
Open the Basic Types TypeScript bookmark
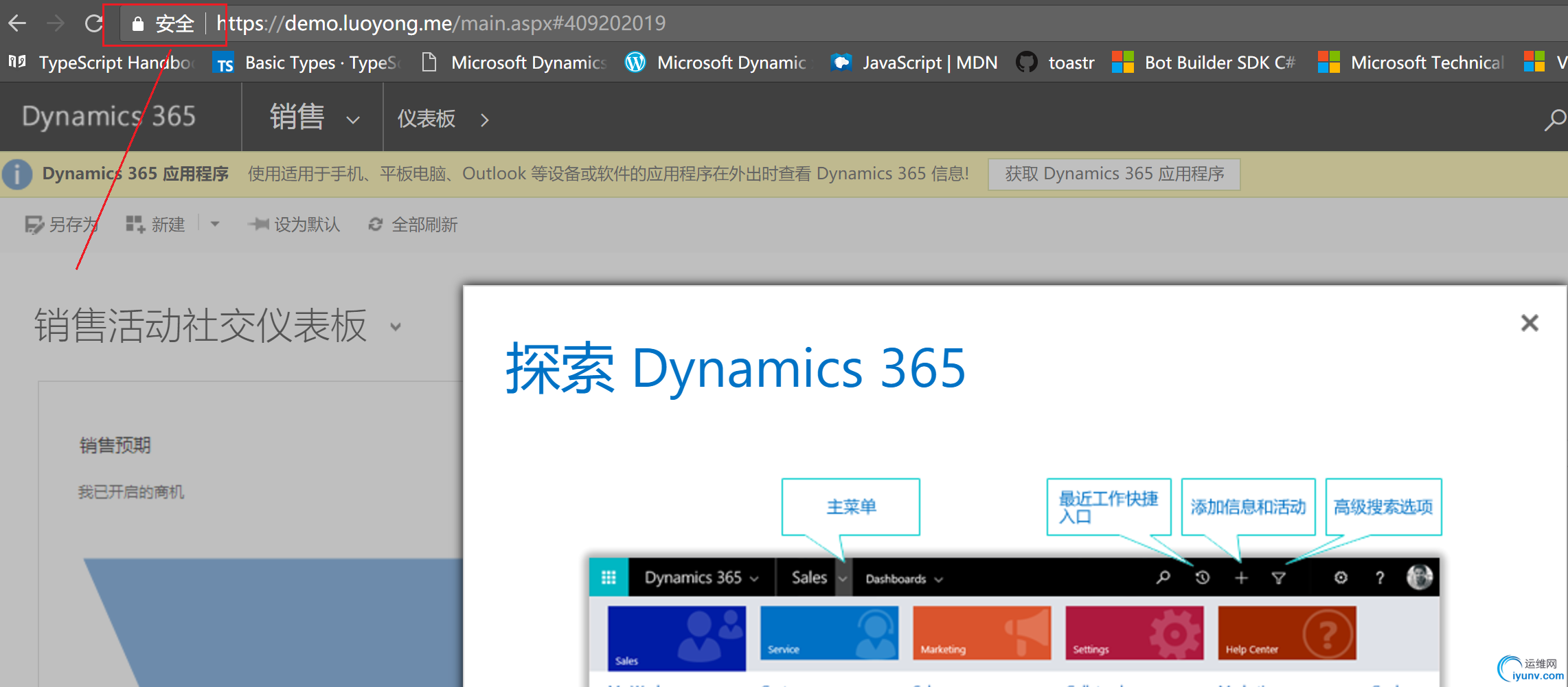pos(307,63)
